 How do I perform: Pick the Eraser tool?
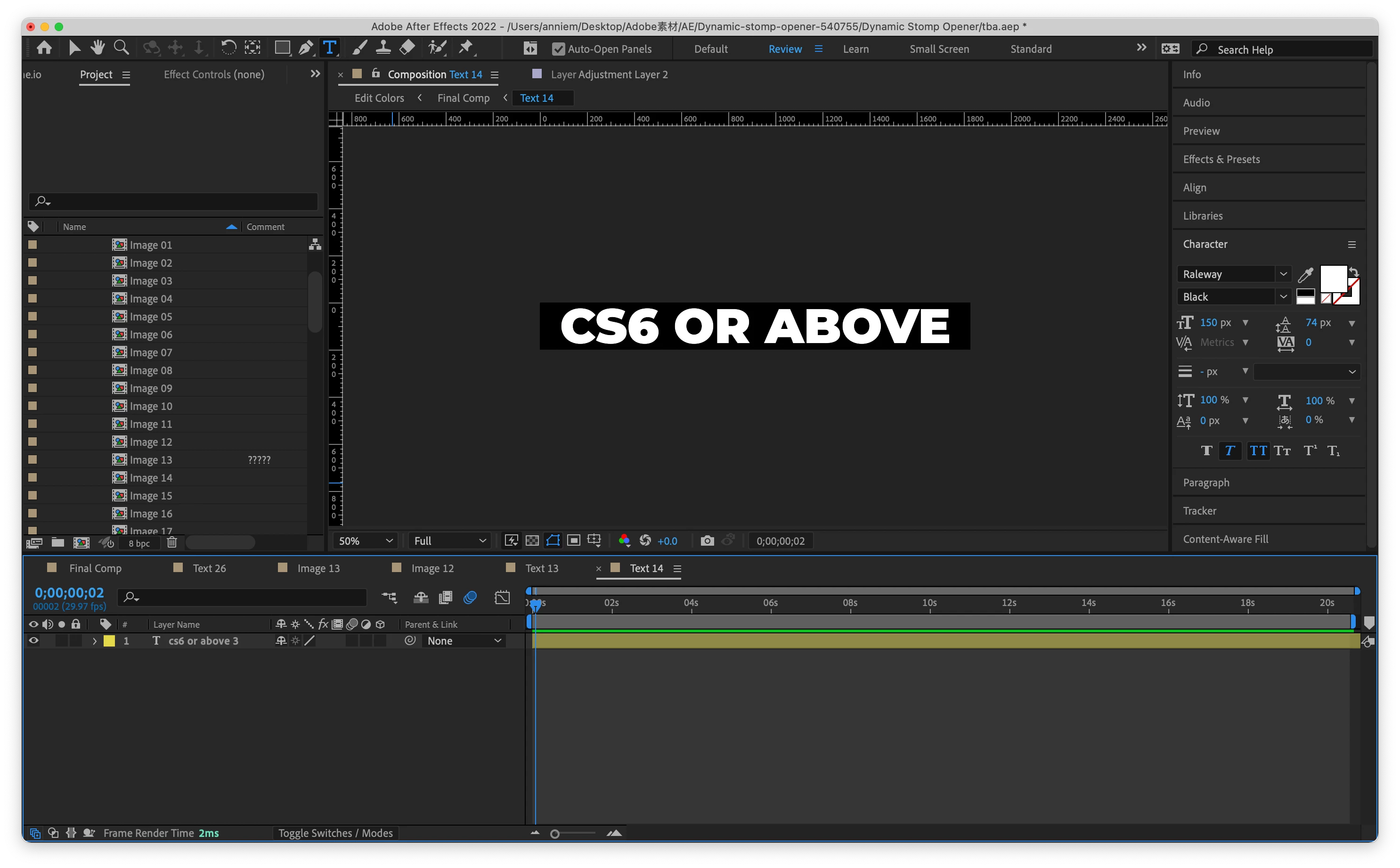407,48
